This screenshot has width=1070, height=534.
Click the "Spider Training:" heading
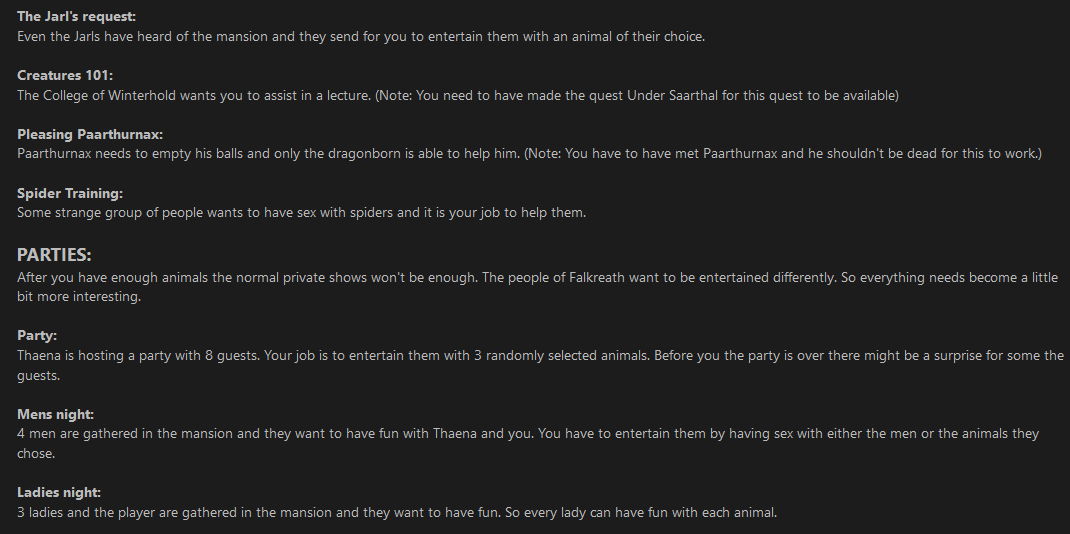tap(70, 193)
